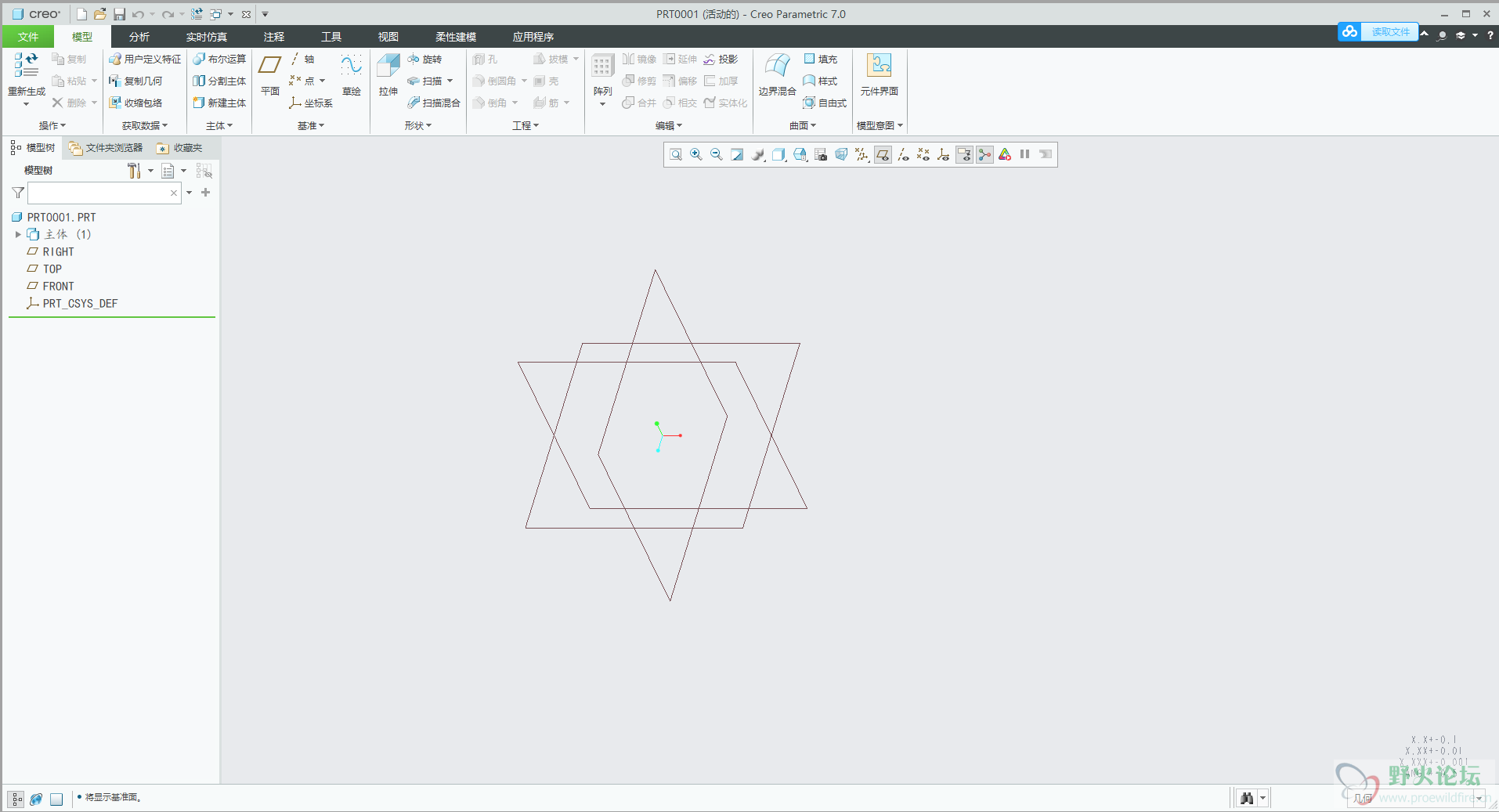This screenshot has width=1499, height=812.
Task: Open the Shapes (形状) group dropdown
Action: [418, 125]
